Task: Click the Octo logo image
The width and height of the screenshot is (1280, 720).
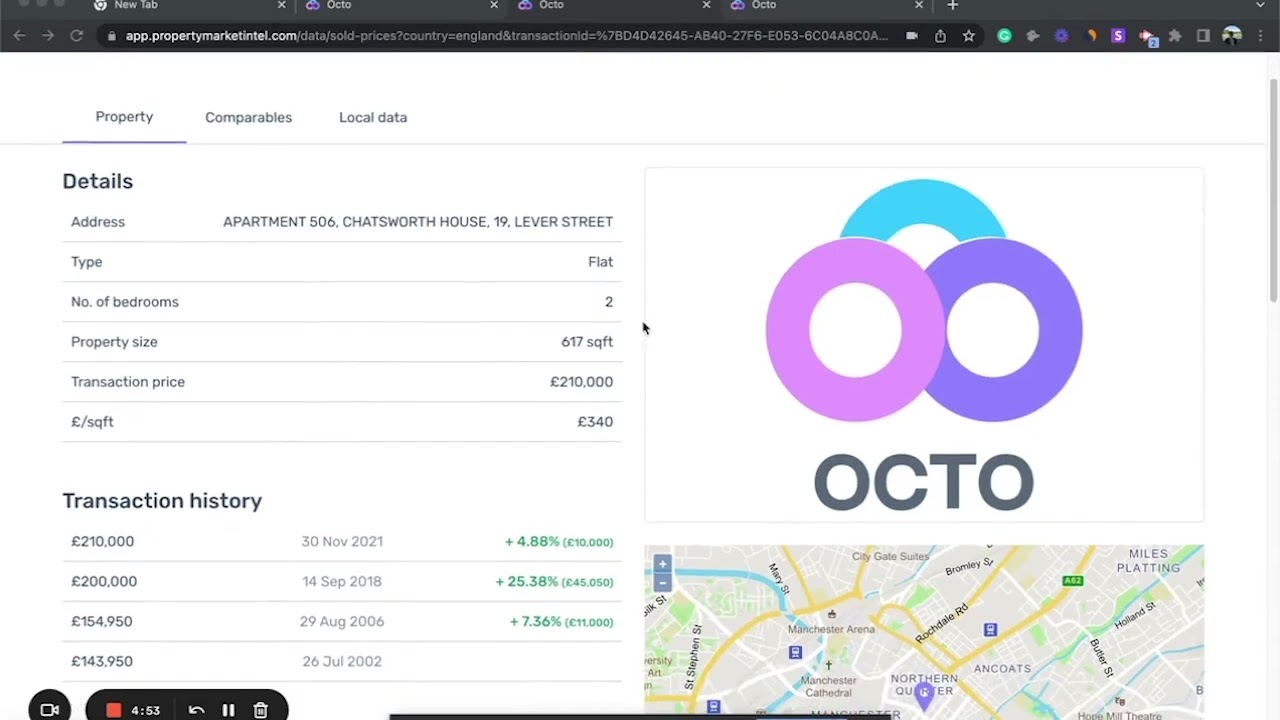Action: (x=924, y=345)
